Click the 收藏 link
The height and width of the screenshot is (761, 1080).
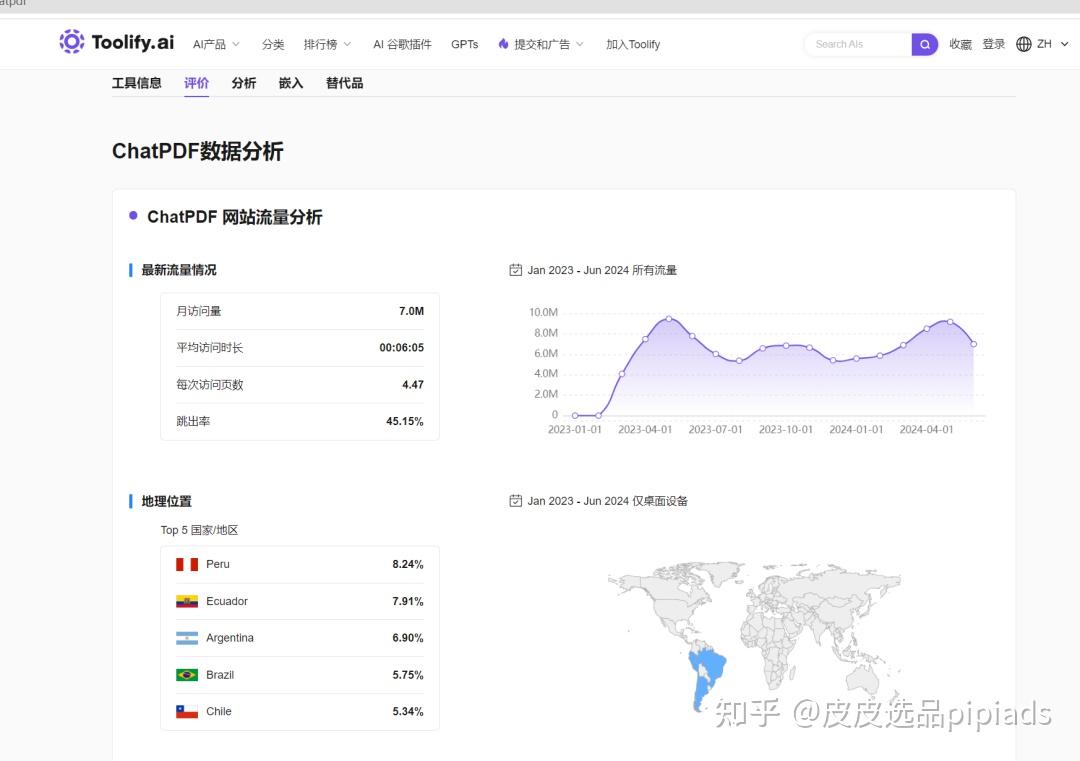960,44
